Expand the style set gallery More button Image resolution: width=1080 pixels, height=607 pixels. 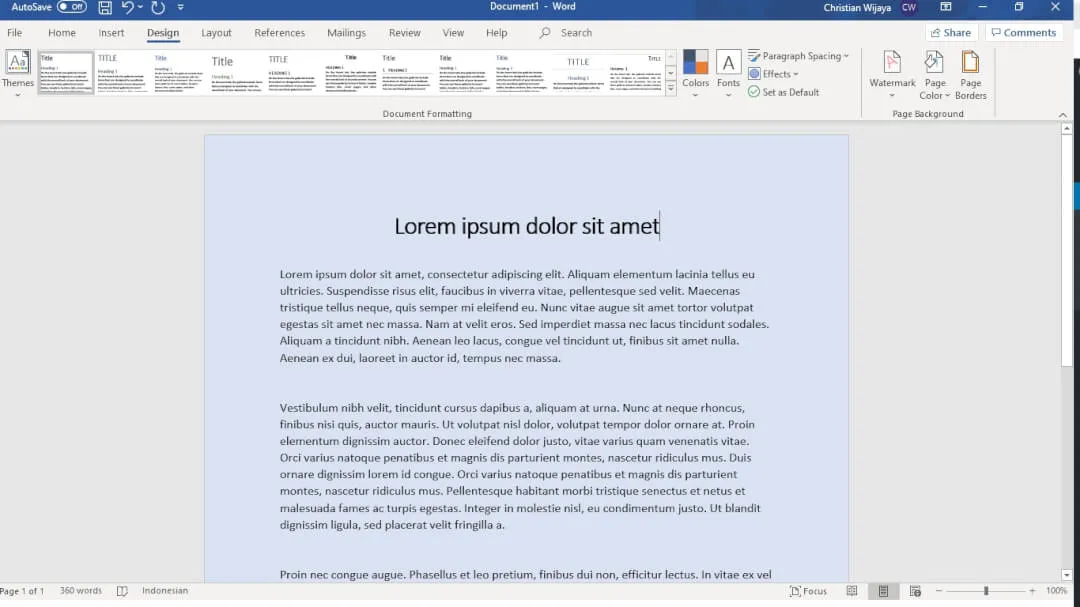(x=671, y=88)
